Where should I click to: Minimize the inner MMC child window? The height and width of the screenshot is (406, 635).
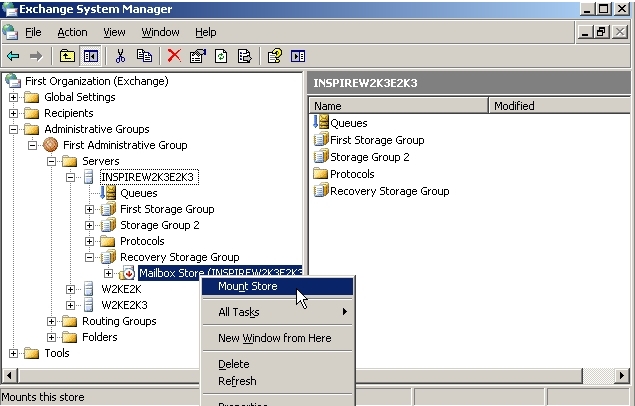click(585, 32)
